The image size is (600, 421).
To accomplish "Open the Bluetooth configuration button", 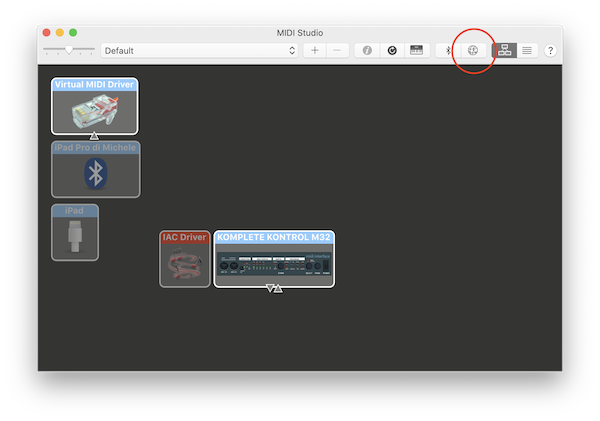I will (x=448, y=51).
